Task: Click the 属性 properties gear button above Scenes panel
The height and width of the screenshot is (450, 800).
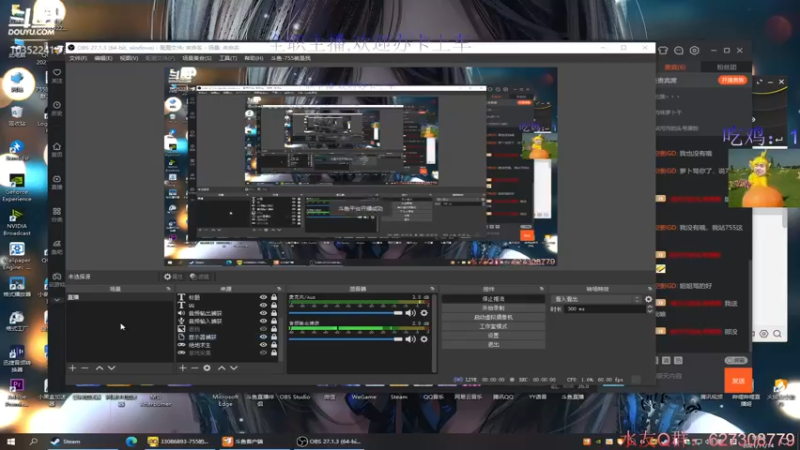Action: (x=173, y=277)
